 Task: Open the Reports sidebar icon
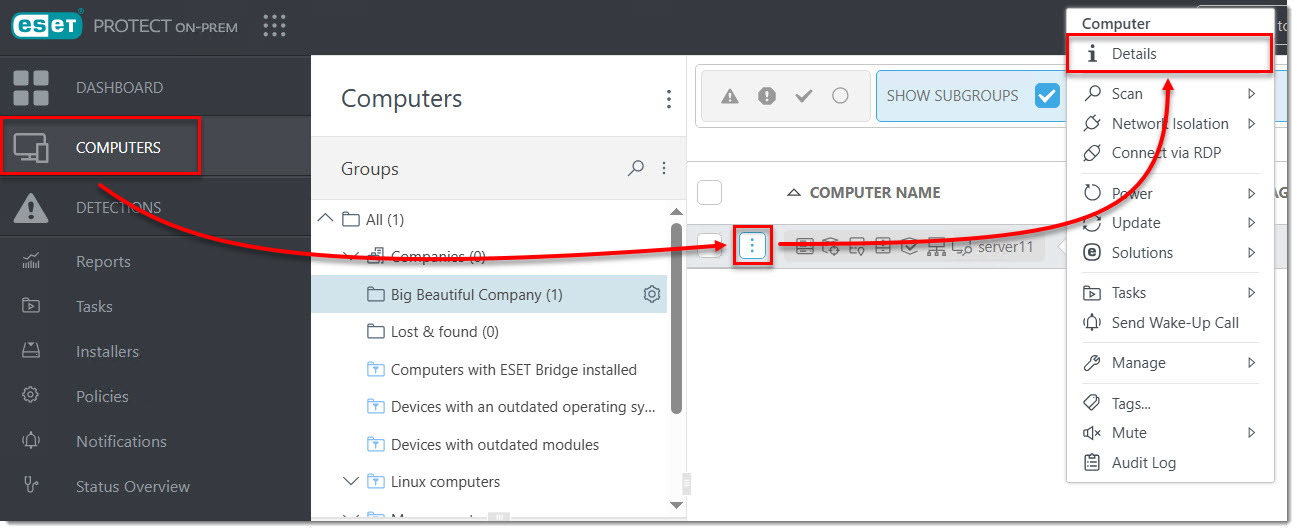tap(31, 262)
